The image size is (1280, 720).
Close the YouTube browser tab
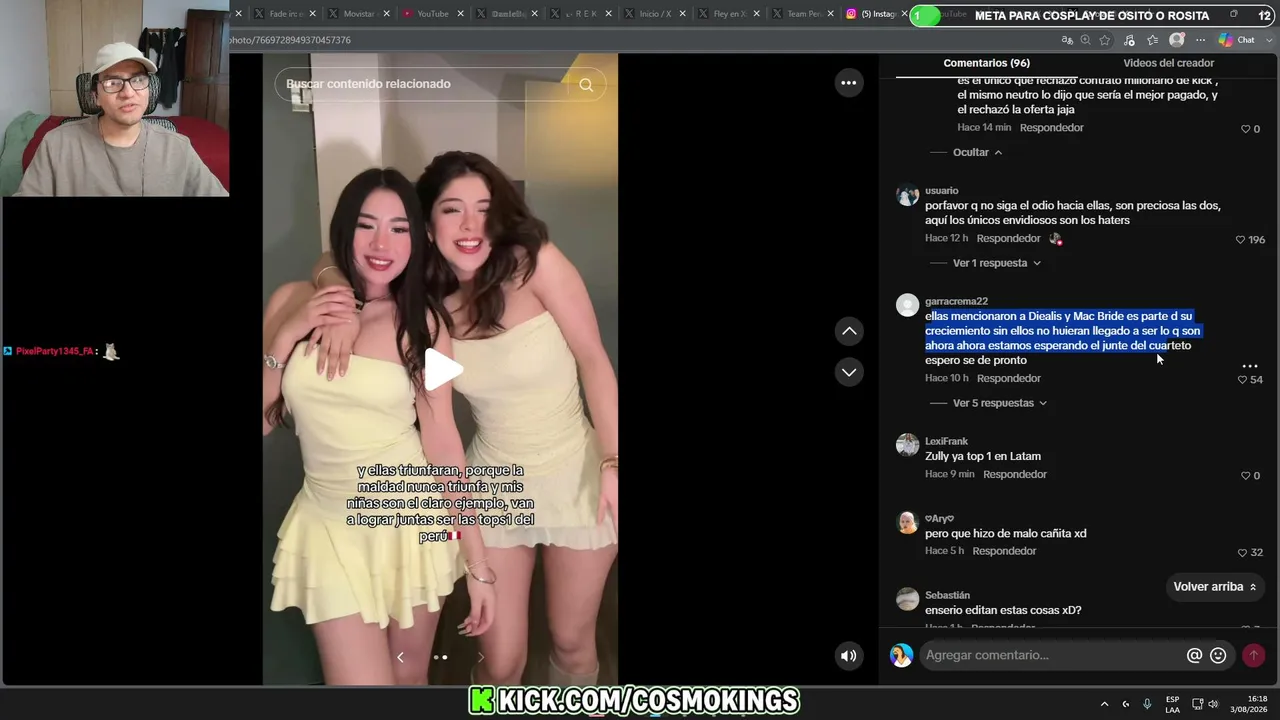pos(461,14)
